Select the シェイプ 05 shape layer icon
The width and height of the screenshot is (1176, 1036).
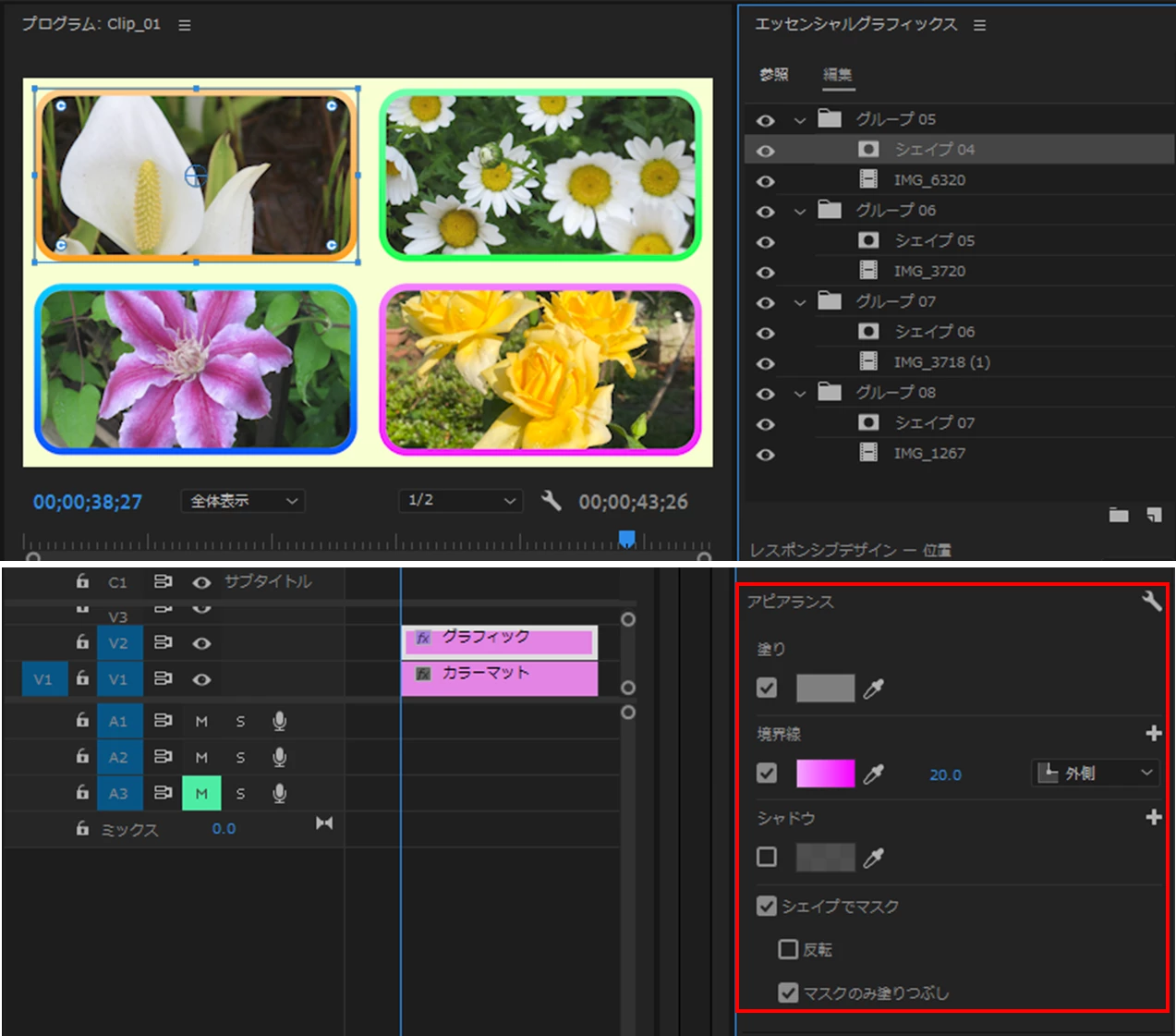868,239
